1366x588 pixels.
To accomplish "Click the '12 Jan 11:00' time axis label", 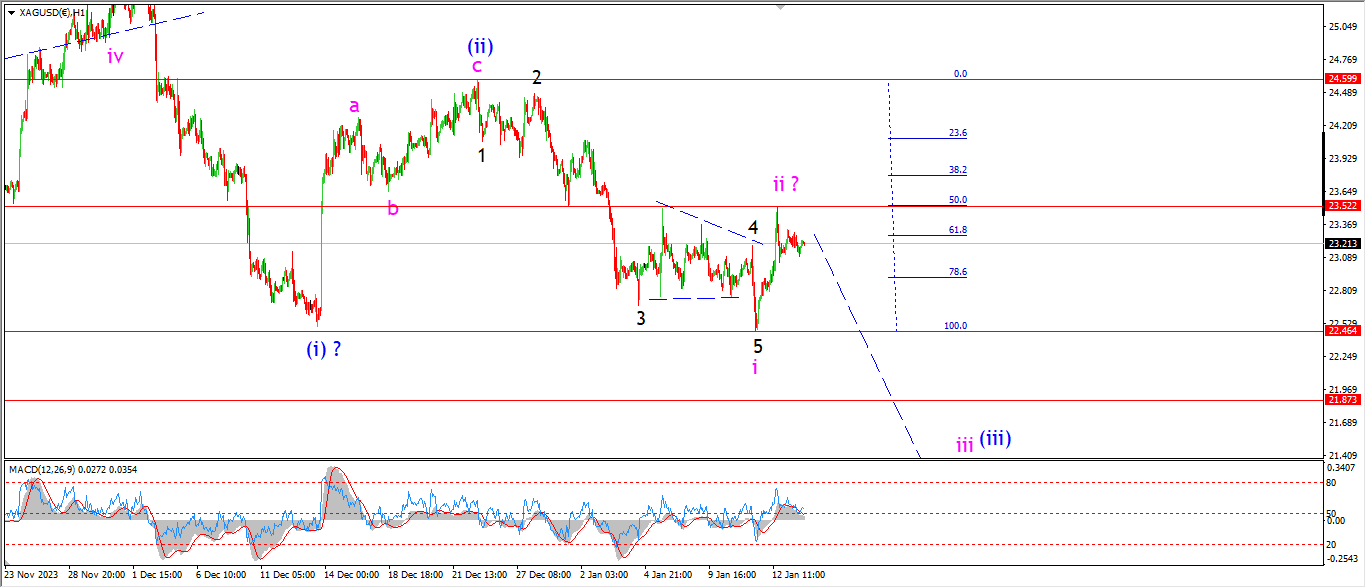I will (x=798, y=575).
